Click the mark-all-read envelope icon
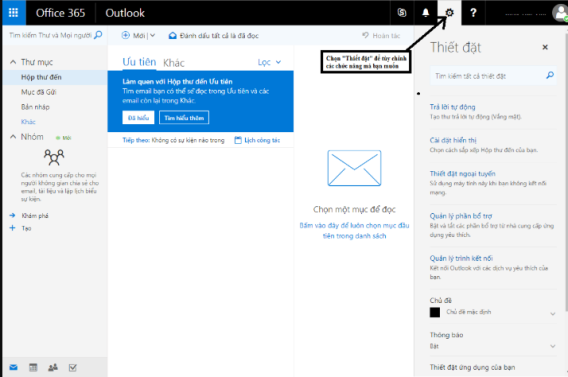This screenshot has height=377, width=568. [172, 35]
